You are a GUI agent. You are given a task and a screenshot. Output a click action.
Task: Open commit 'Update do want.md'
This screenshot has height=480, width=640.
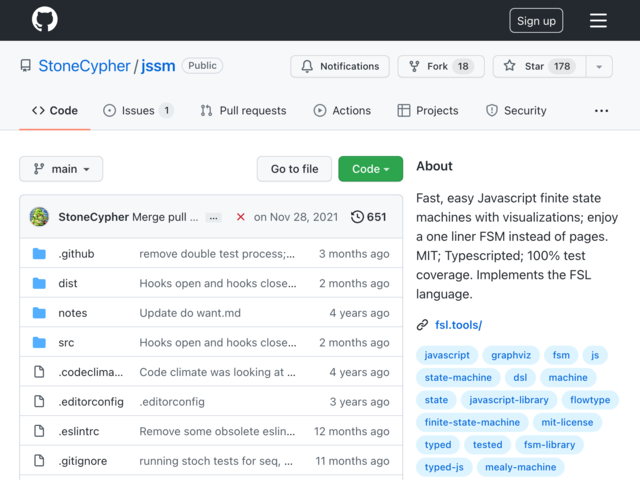pyautogui.click(x=190, y=313)
